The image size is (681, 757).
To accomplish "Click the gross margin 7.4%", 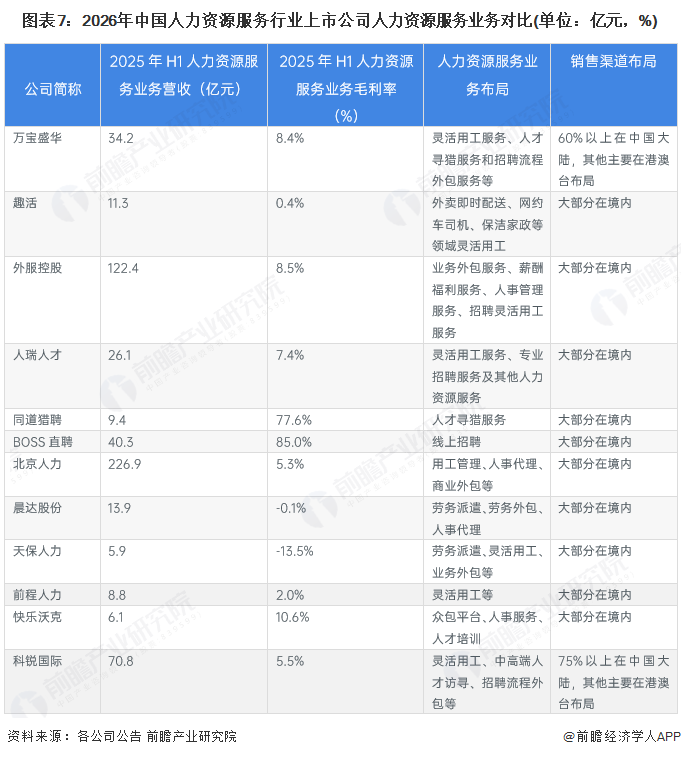I will point(290,355).
